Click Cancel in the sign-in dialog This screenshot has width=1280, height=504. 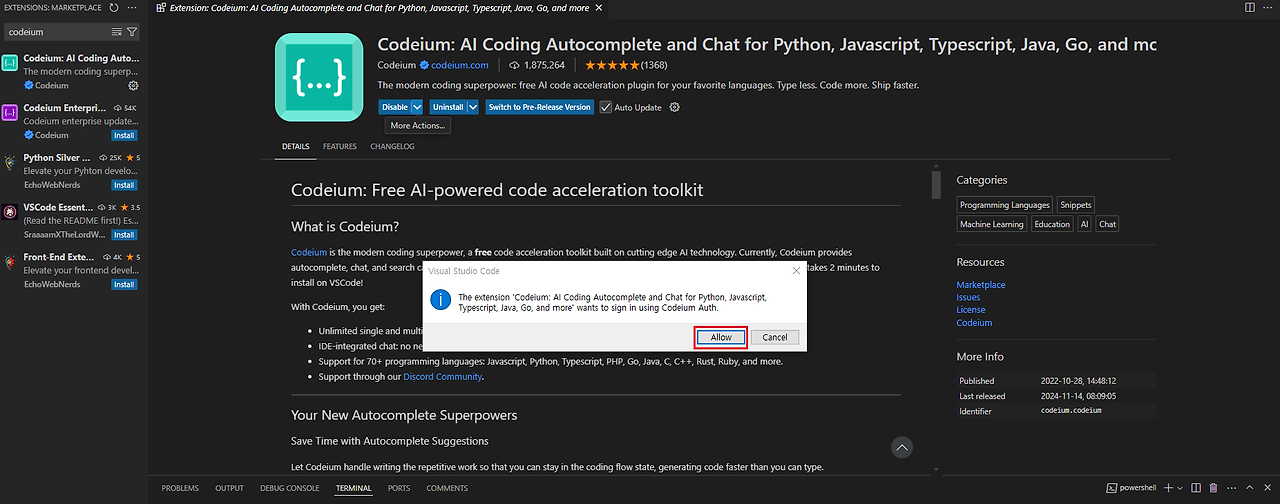[775, 337]
